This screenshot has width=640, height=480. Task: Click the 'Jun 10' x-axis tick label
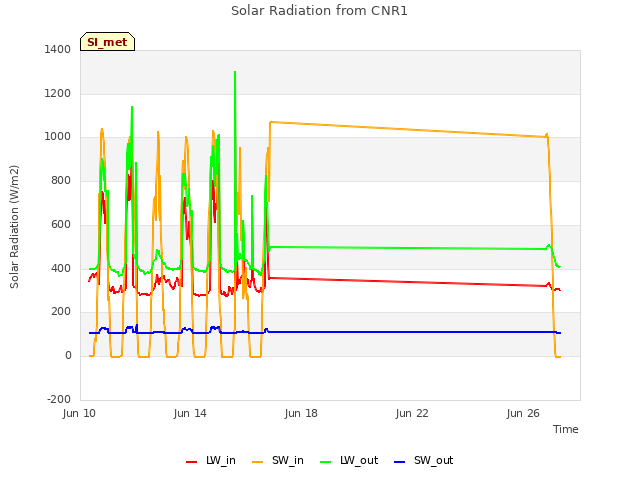pos(79,413)
